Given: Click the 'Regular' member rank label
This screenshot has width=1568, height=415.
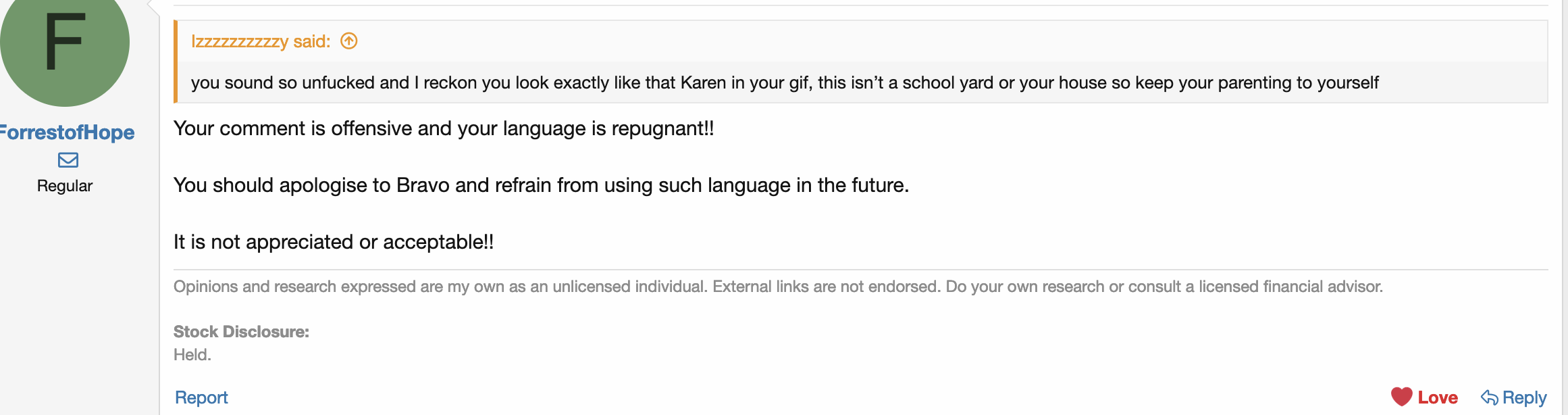Looking at the screenshot, I should [65, 186].
